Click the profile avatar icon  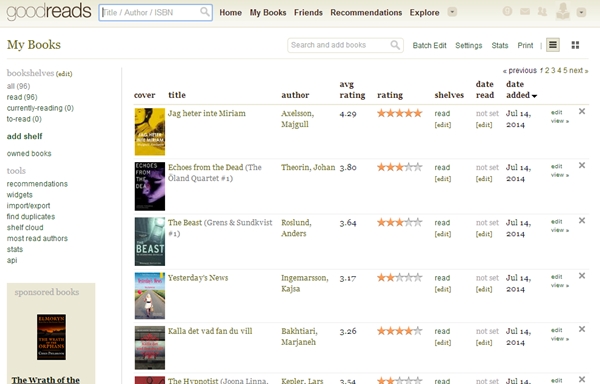(563, 11)
